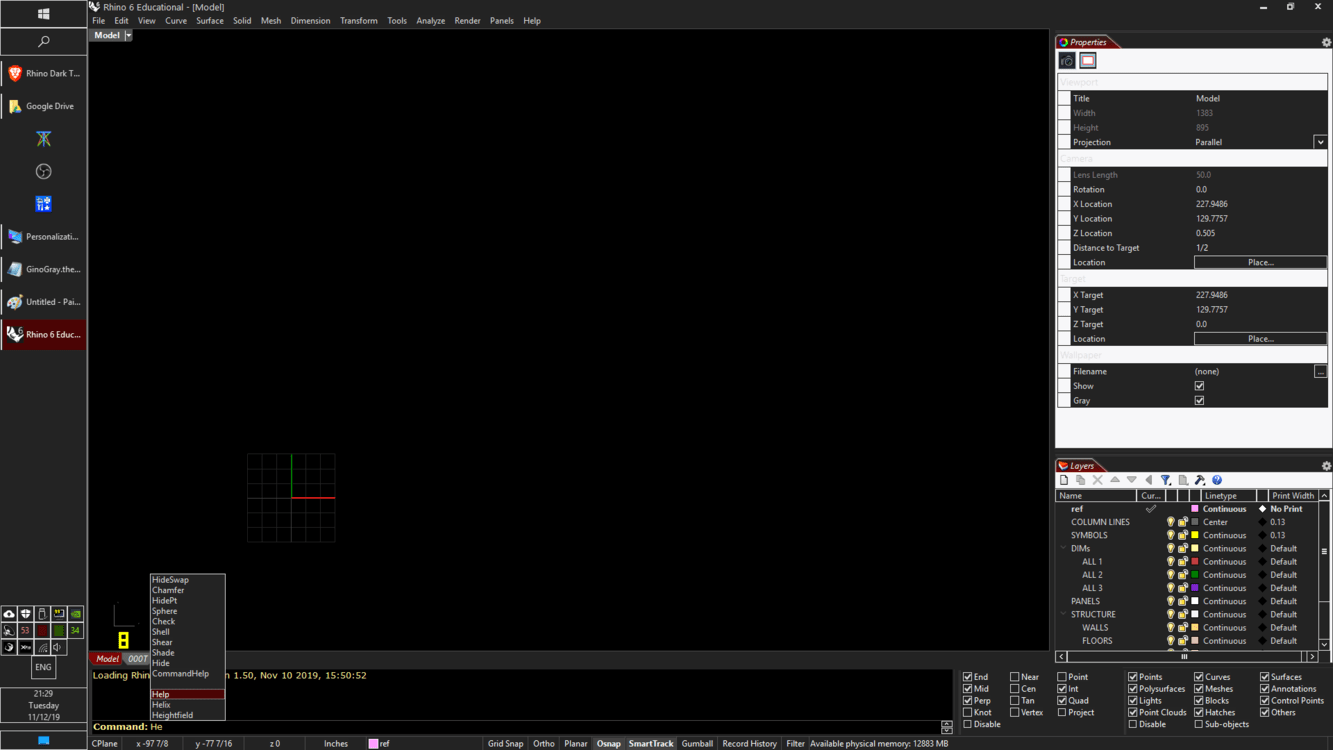Move layer down with the down arrow
Viewport: 1333px width, 750px height.
pos(1132,480)
